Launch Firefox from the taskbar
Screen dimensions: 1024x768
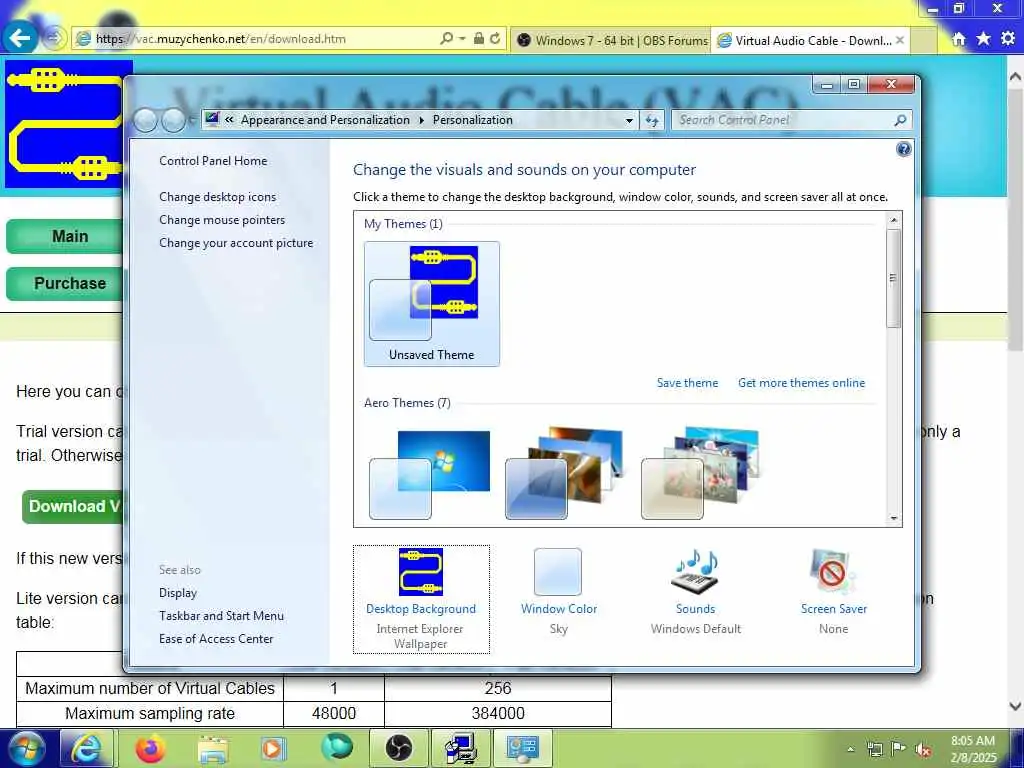coord(150,748)
